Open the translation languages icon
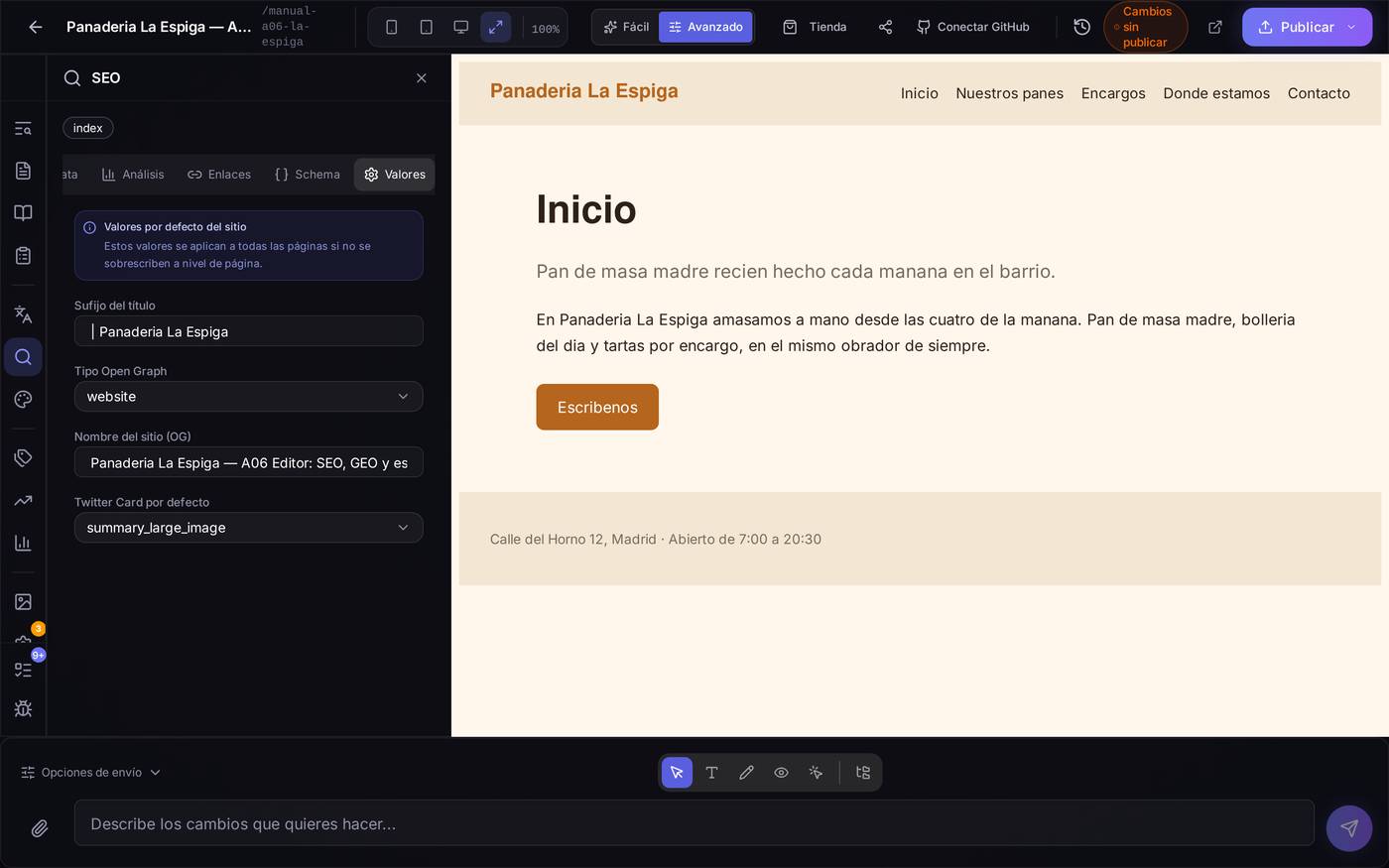Image resolution: width=1389 pixels, height=868 pixels. pyautogui.click(x=23, y=314)
